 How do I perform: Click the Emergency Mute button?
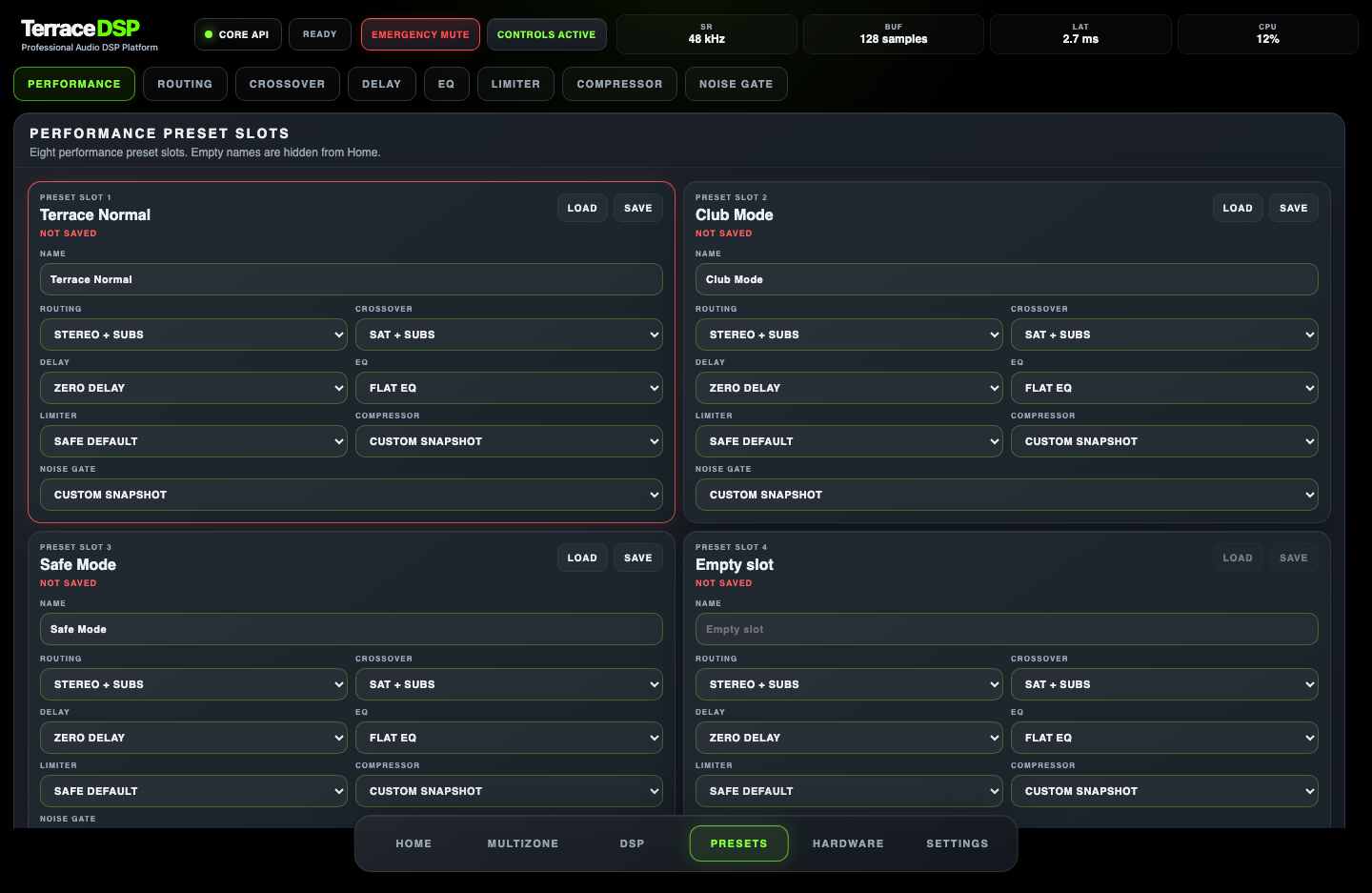420,34
